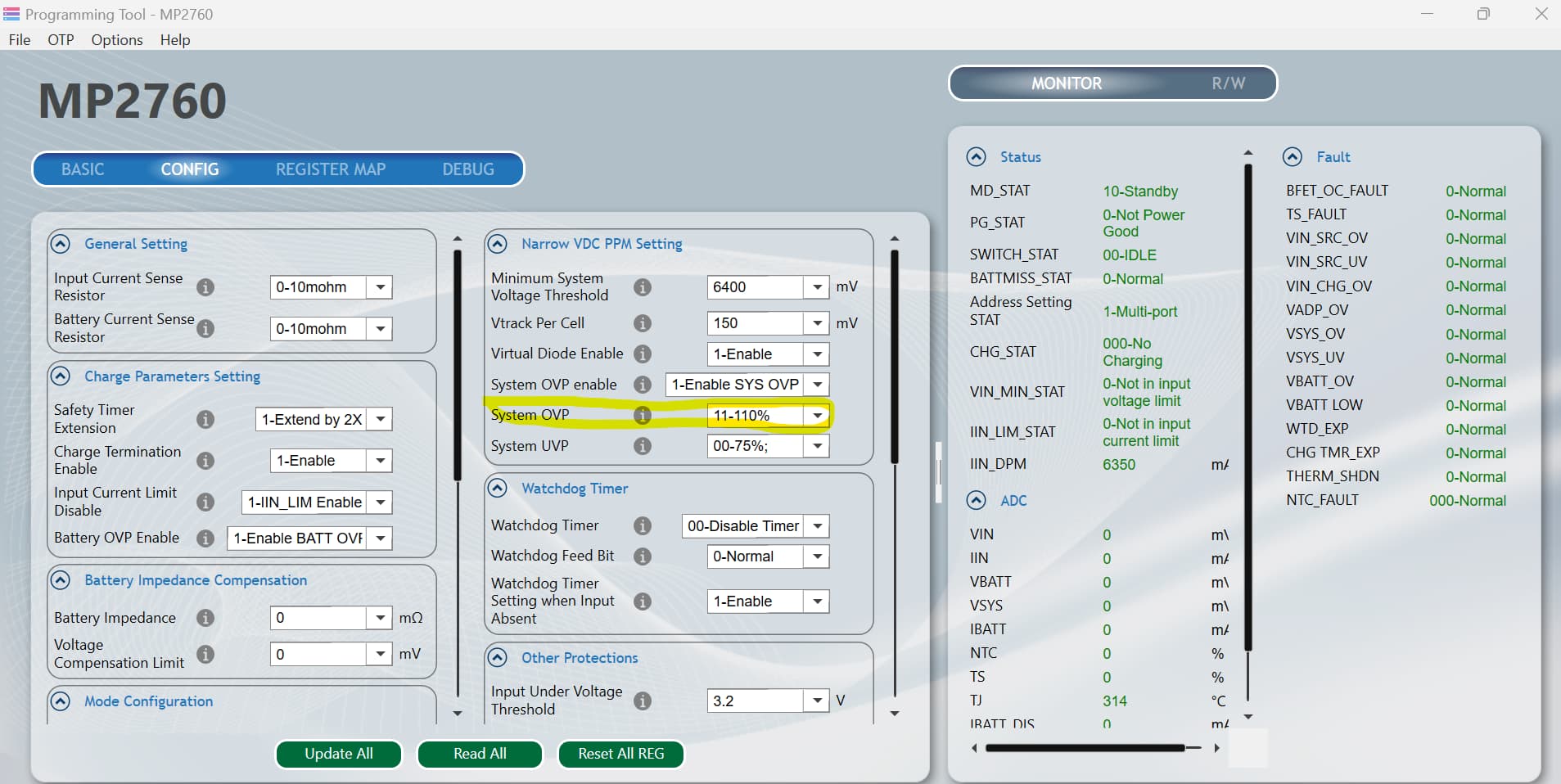Click info icon for Voltage Compensation Limit
The width and height of the screenshot is (1561, 784).
tap(205, 654)
